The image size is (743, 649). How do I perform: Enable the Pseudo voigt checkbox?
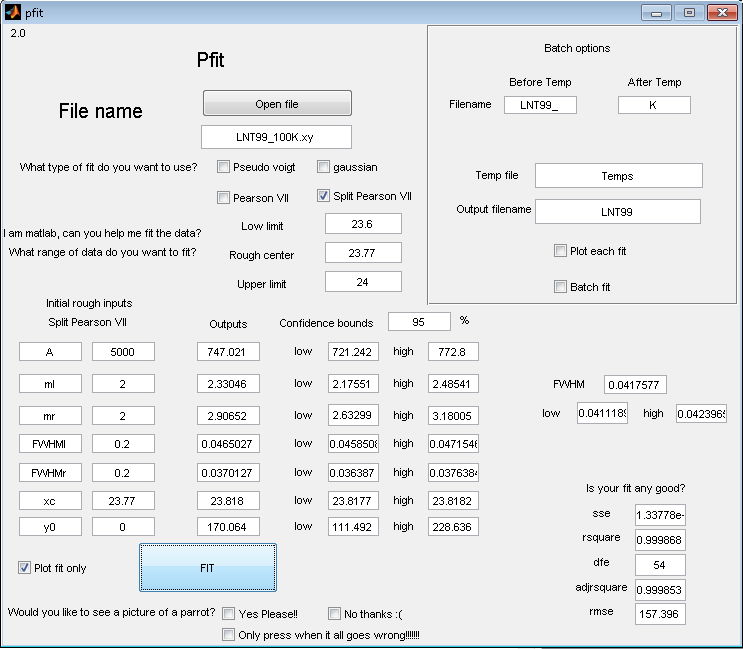coord(224,167)
